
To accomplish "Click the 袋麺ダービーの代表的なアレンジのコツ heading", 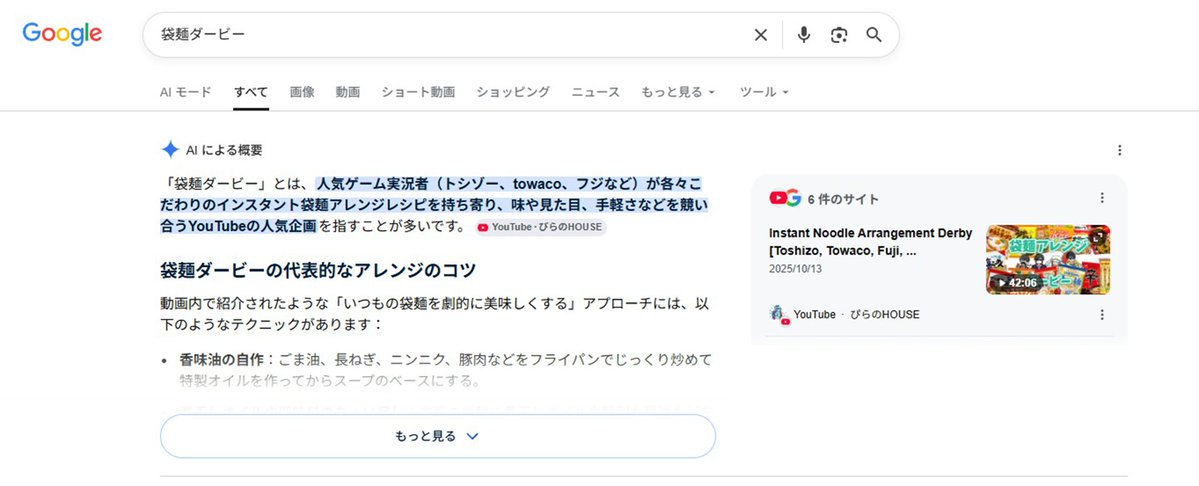I will (x=318, y=270).
